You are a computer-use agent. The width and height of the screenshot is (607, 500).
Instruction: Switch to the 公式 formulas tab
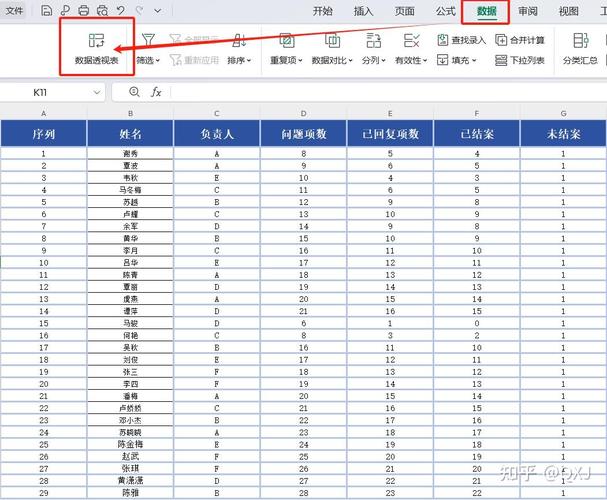tap(446, 11)
